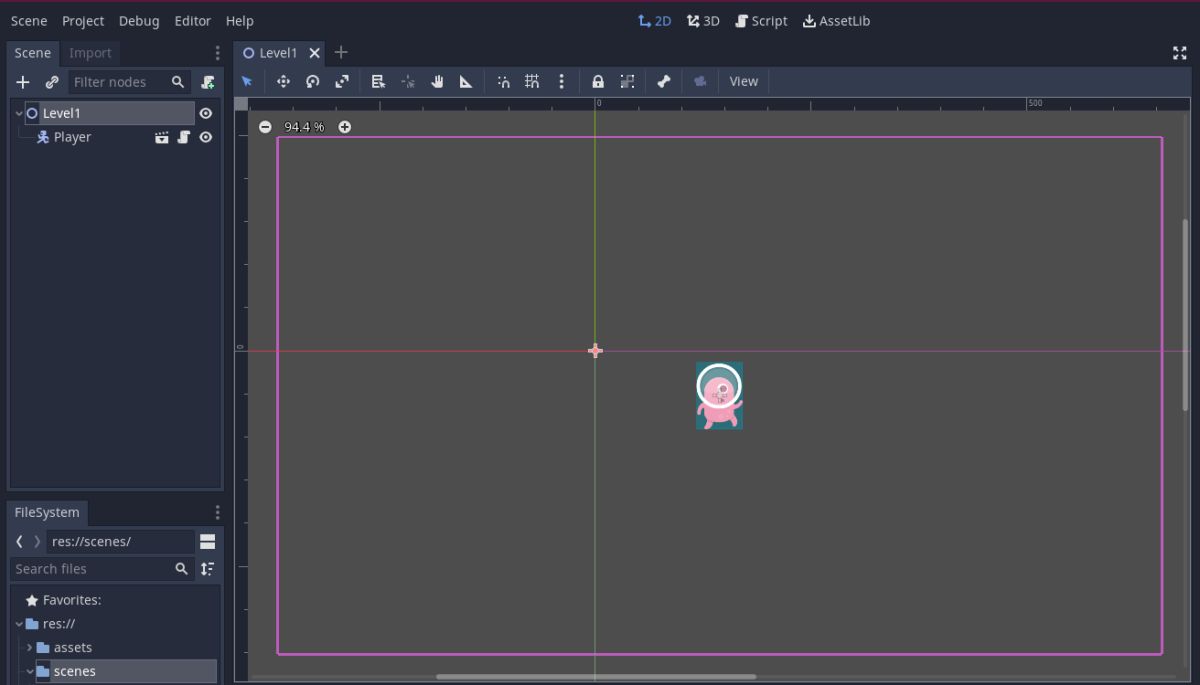Toggle grid snapping in the toolbar
Image resolution: width=1200 pixels, height=685 pixels.
click(532, 81)
